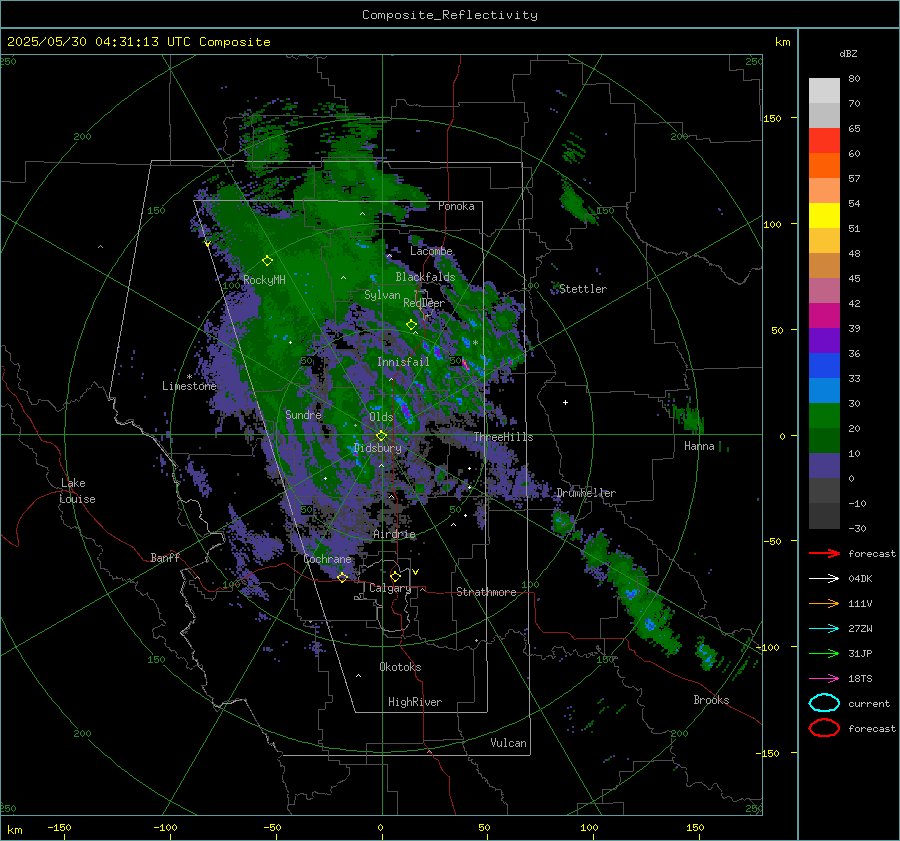The image size is (900, 841).
Task: Click the RockyMH label
Action: pos(264,280)
